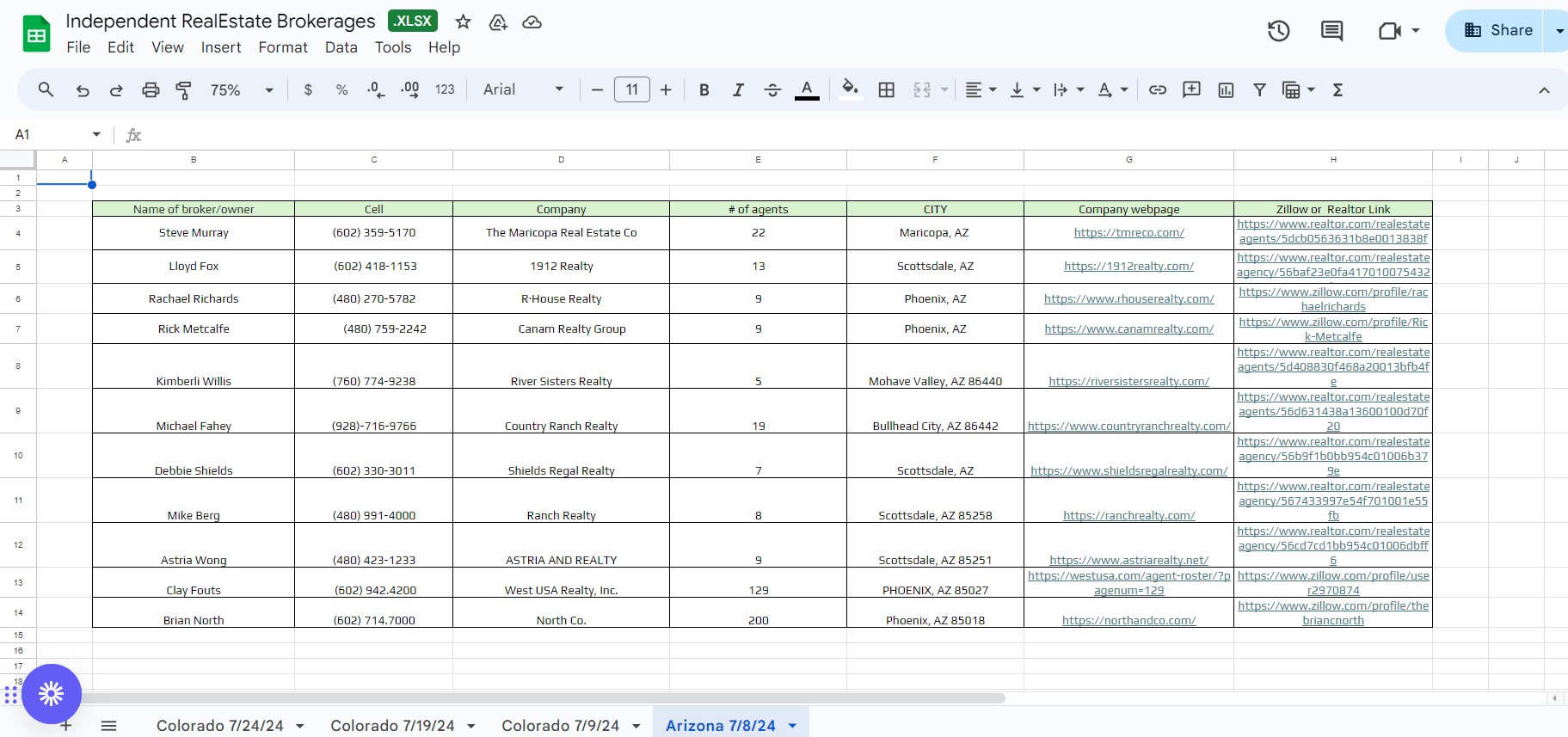Open the Add to Drive shortcut icon
Viewport: 1568px width, 737px height.
click(x=498, y=22)
